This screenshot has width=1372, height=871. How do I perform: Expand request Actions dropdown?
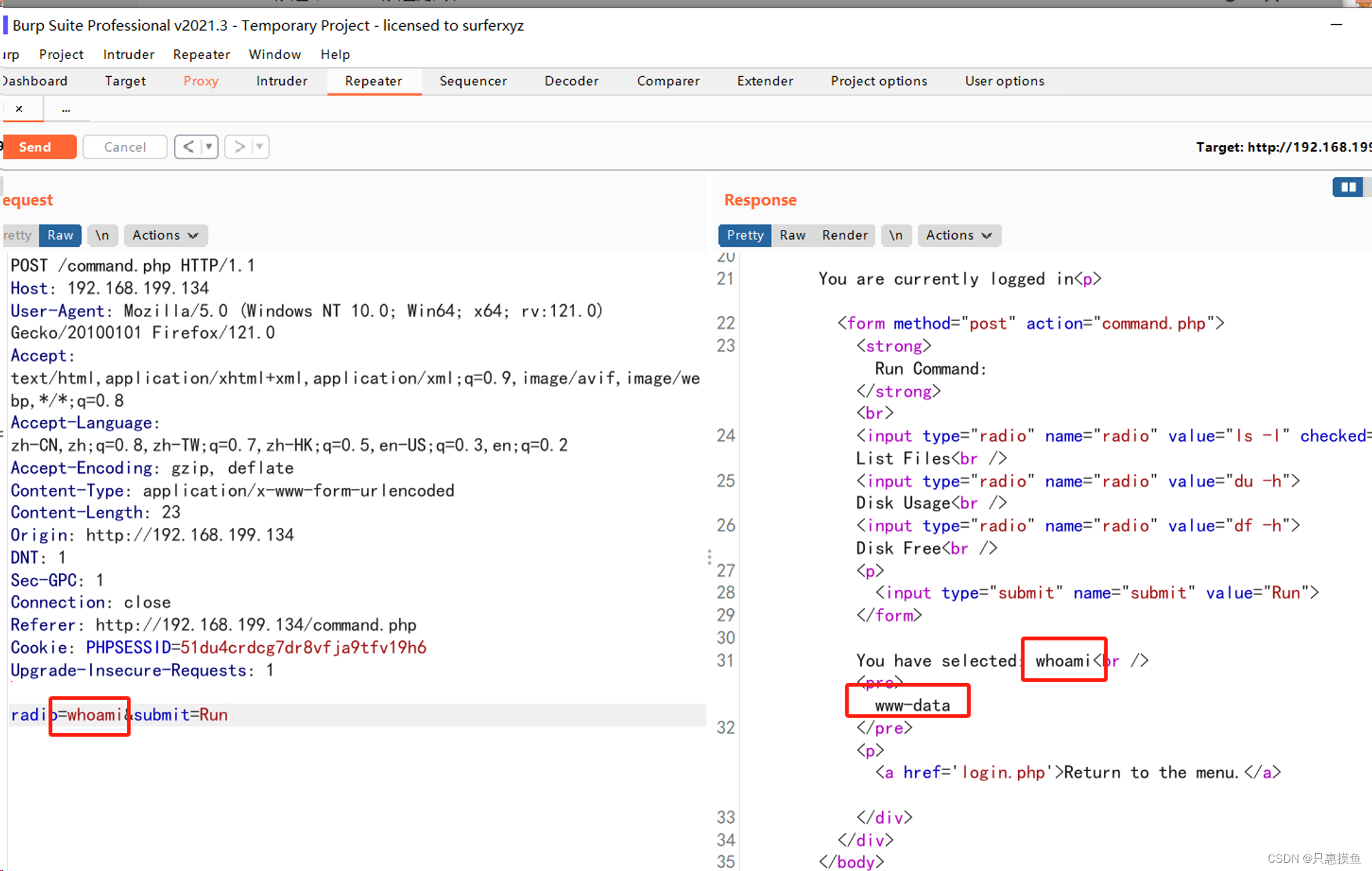pyautogui.click(x=165, y=235)
